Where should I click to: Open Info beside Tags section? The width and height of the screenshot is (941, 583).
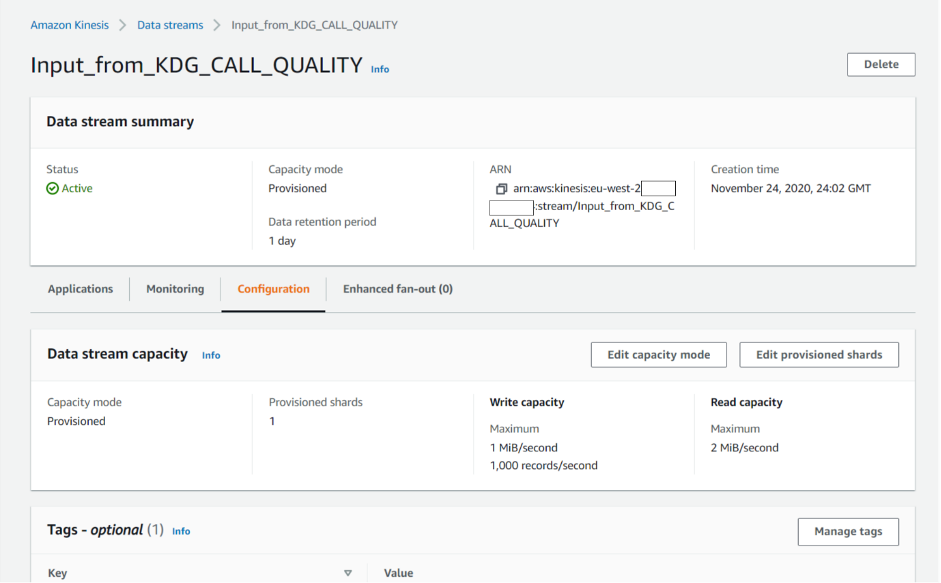[180, 531]
